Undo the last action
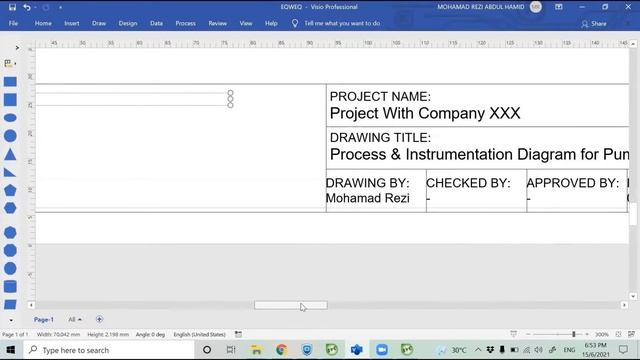This screenshot has height=360, width=640. [27, 7]
